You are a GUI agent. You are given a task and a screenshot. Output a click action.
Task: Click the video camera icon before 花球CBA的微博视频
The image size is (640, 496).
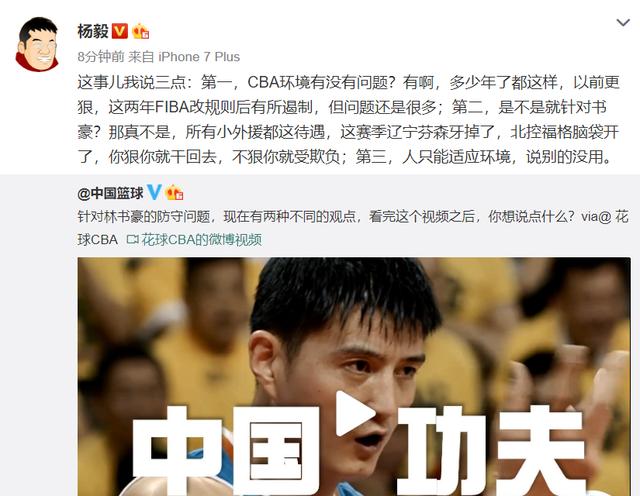click(133, 240)
